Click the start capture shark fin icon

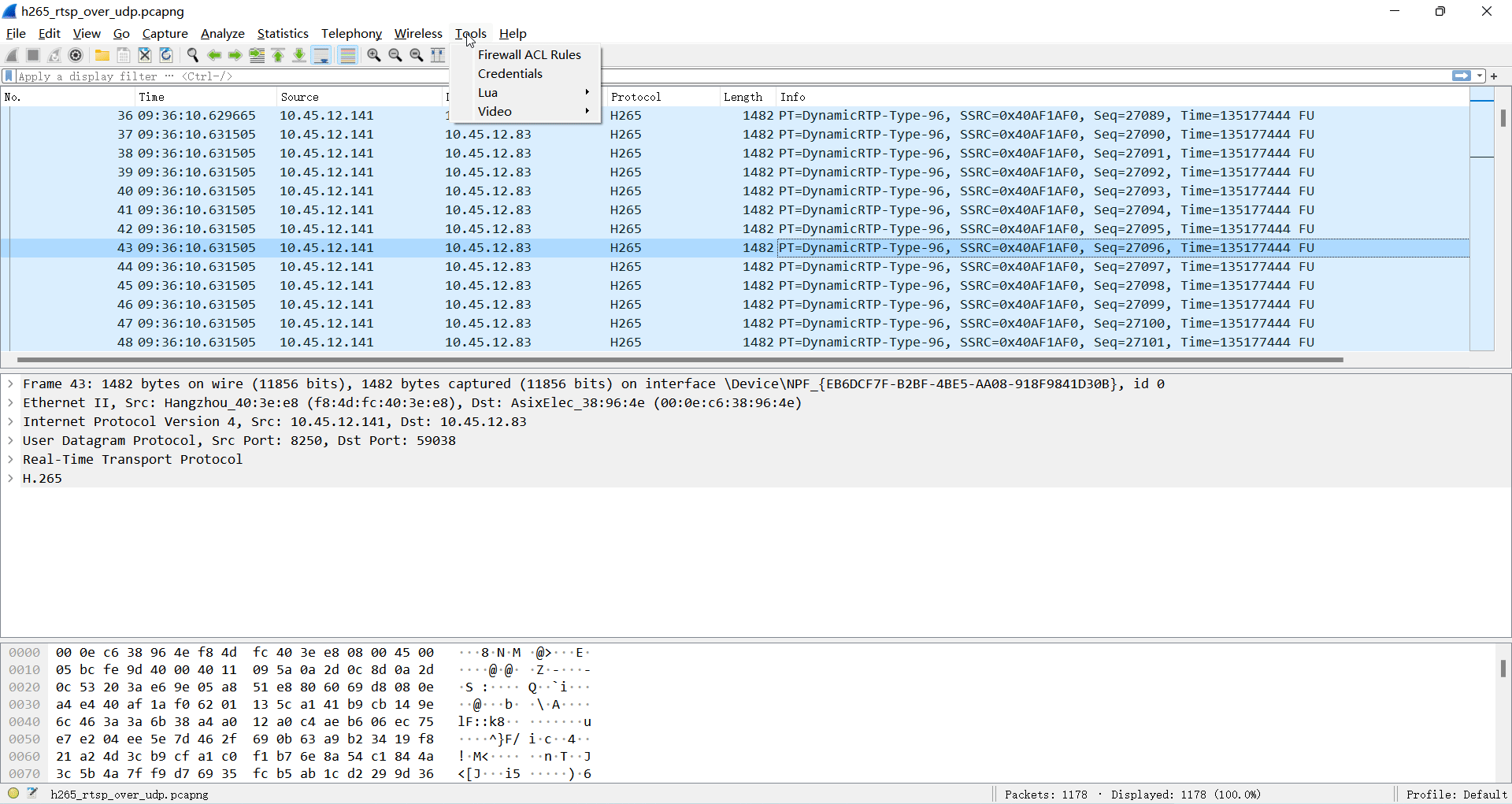coord(12,55)
